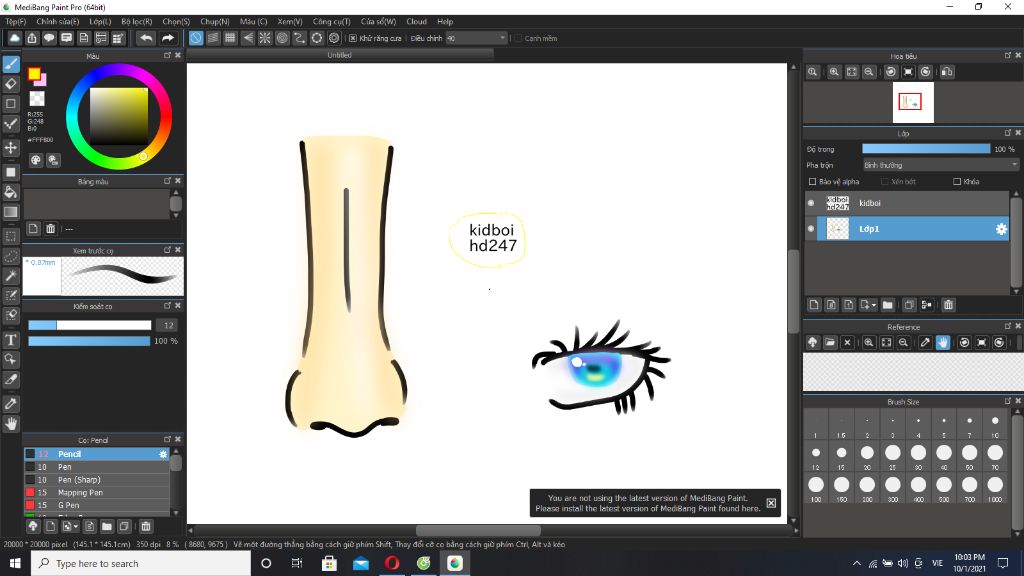Enable the Cạnh mềm checkbox
Screen dimensions: 1024x576
(518, 39)
